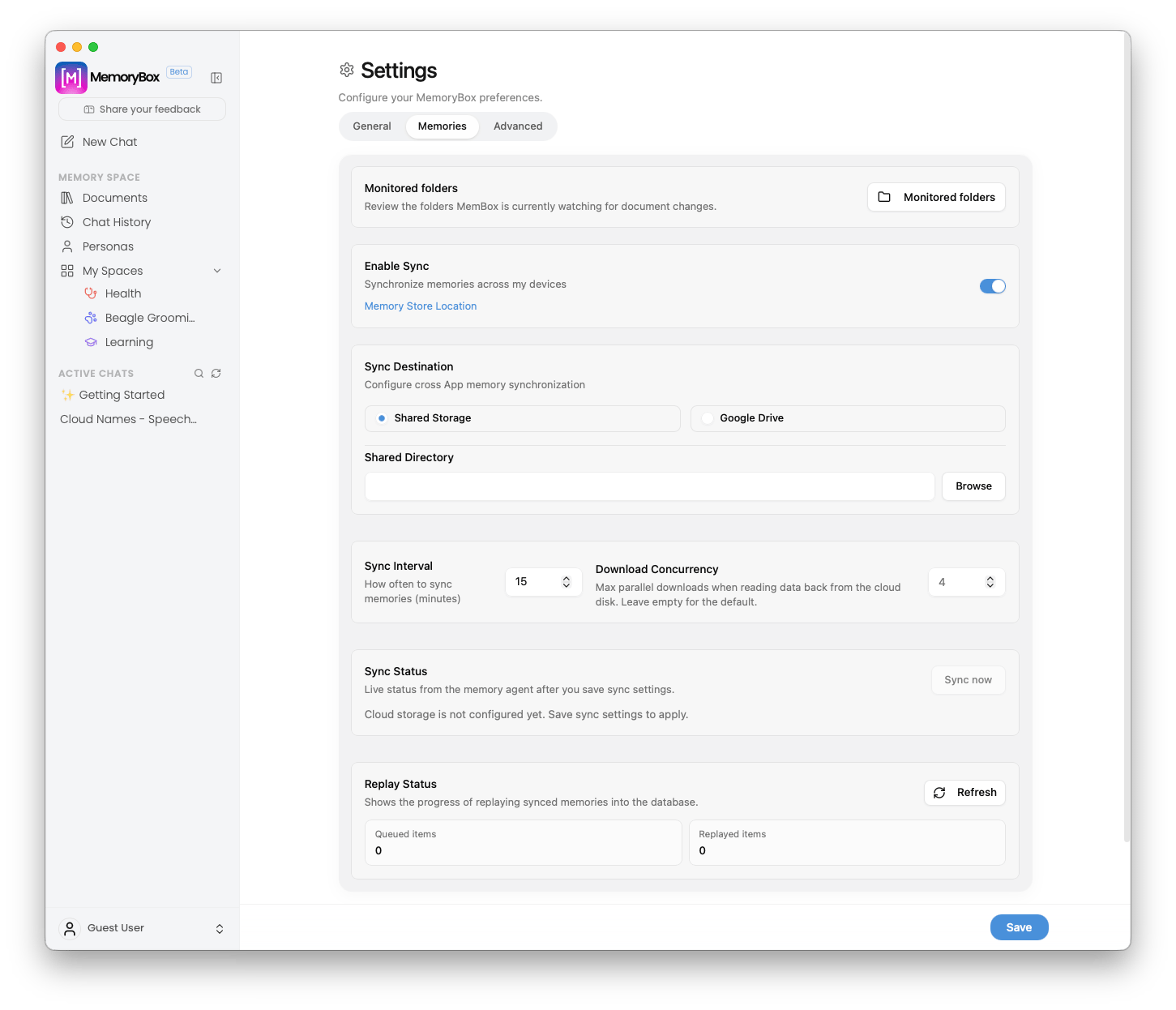This screenshot has height=1010, width=1176.
Task: Click the settings page vertical scrollbar
Action: tap(1127, 438)
